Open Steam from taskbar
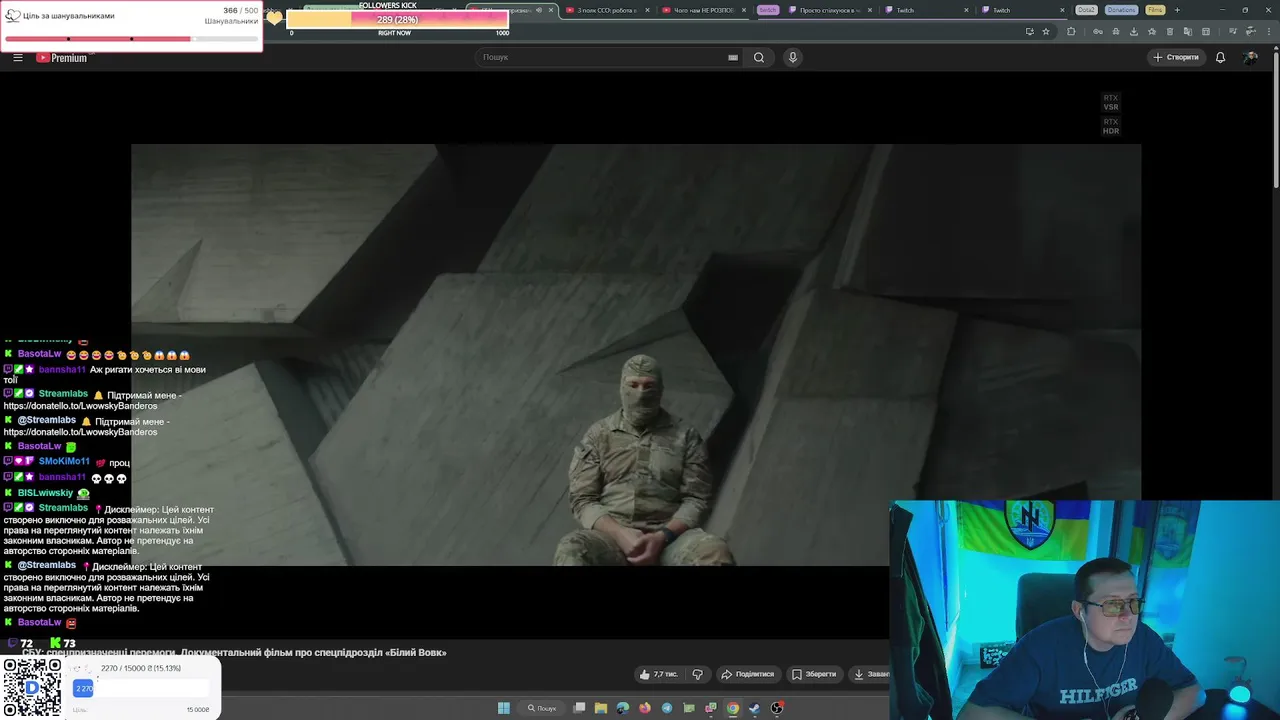Viewport: 1280px width, 720px height. (755, 708)
